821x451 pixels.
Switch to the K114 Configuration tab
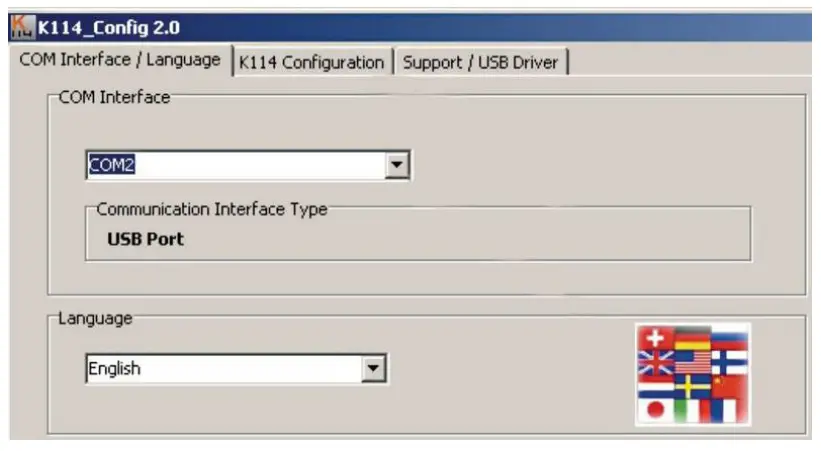[x=311, y=62]
